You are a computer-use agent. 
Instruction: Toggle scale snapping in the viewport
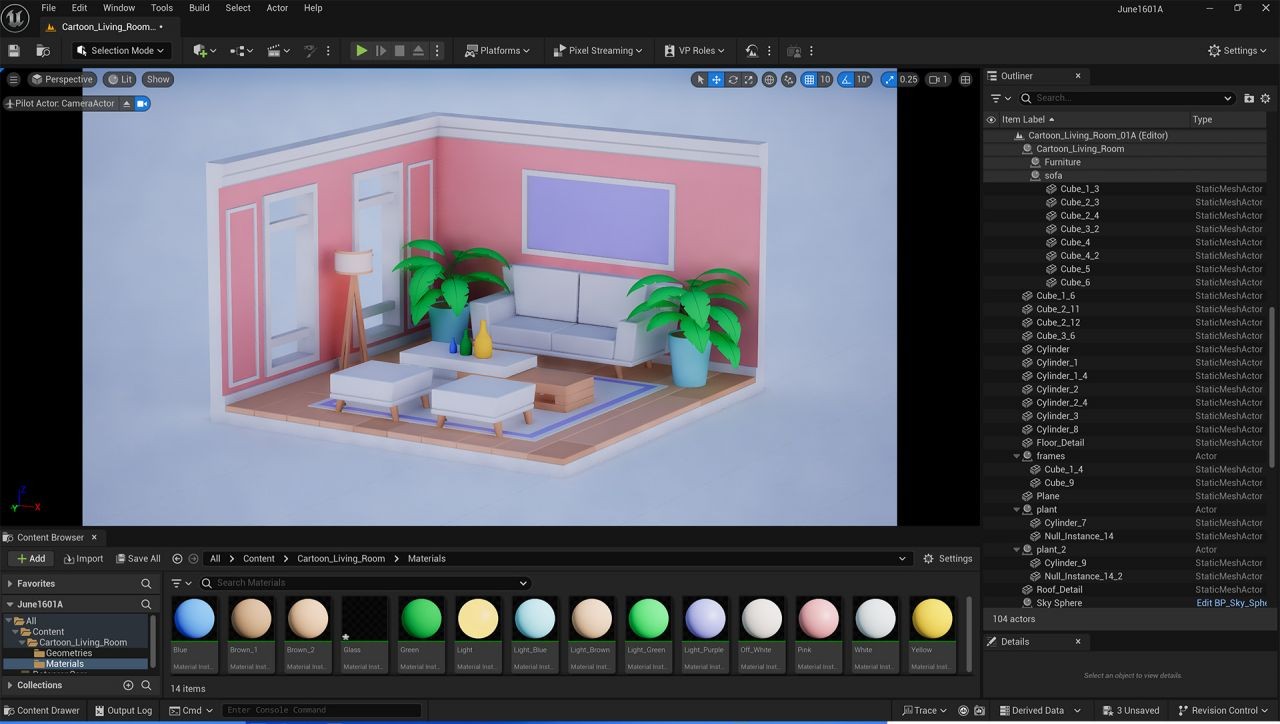point(889,80)
